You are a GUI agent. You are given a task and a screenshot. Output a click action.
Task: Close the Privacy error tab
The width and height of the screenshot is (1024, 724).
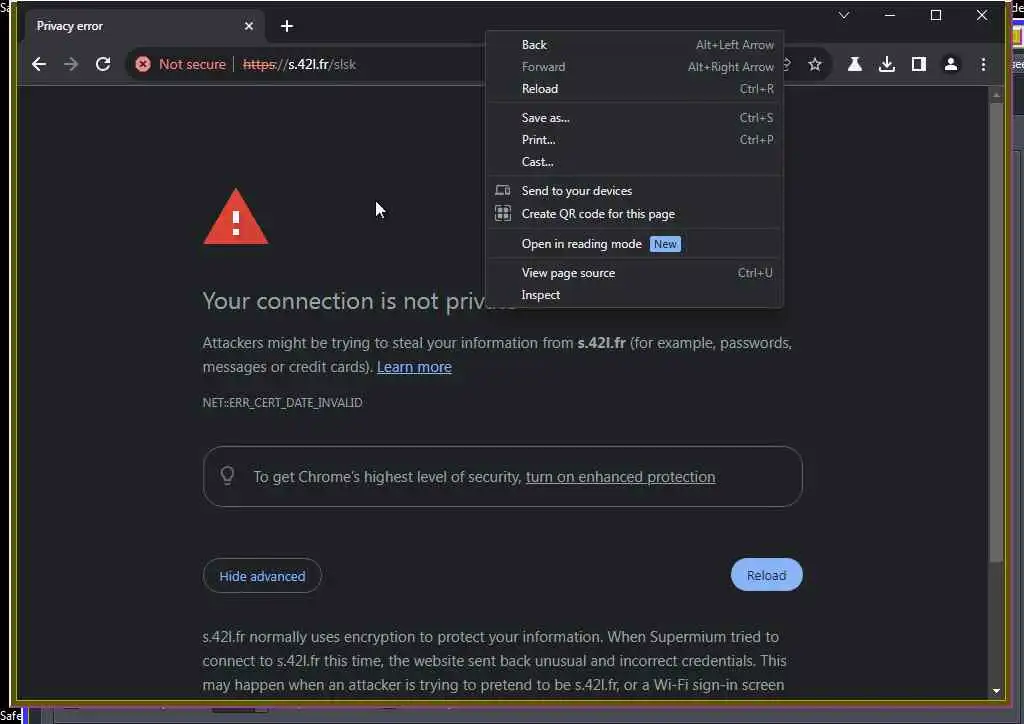tap(249, 26)
